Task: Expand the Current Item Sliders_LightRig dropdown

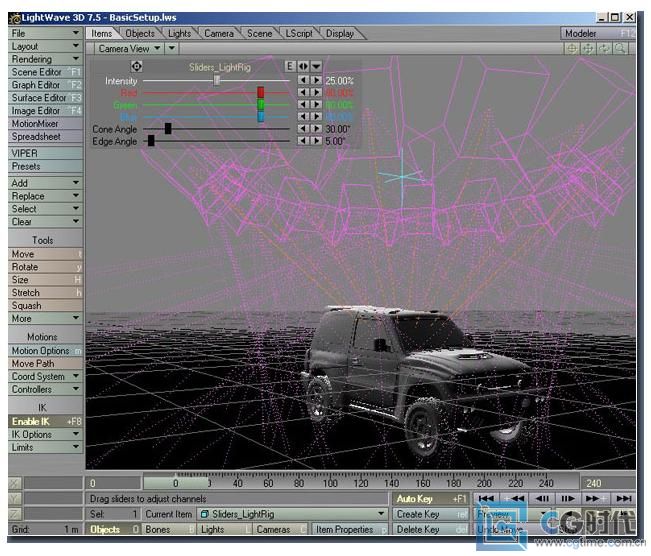Action: [x=381, y=514]
